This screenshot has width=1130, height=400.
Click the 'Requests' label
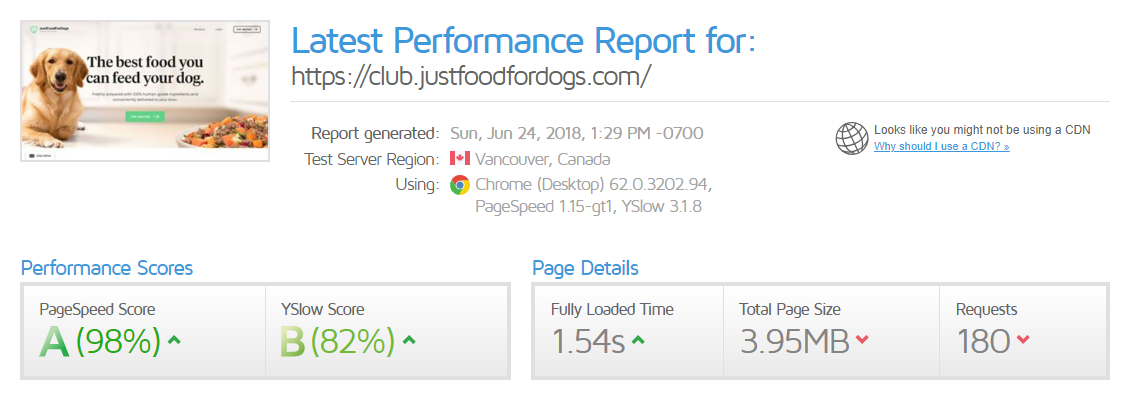click(x=987, y=310)
